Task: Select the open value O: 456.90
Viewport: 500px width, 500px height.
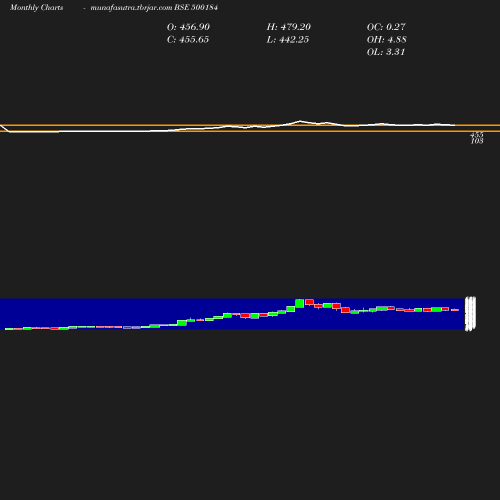Action: tap(188, 27)
